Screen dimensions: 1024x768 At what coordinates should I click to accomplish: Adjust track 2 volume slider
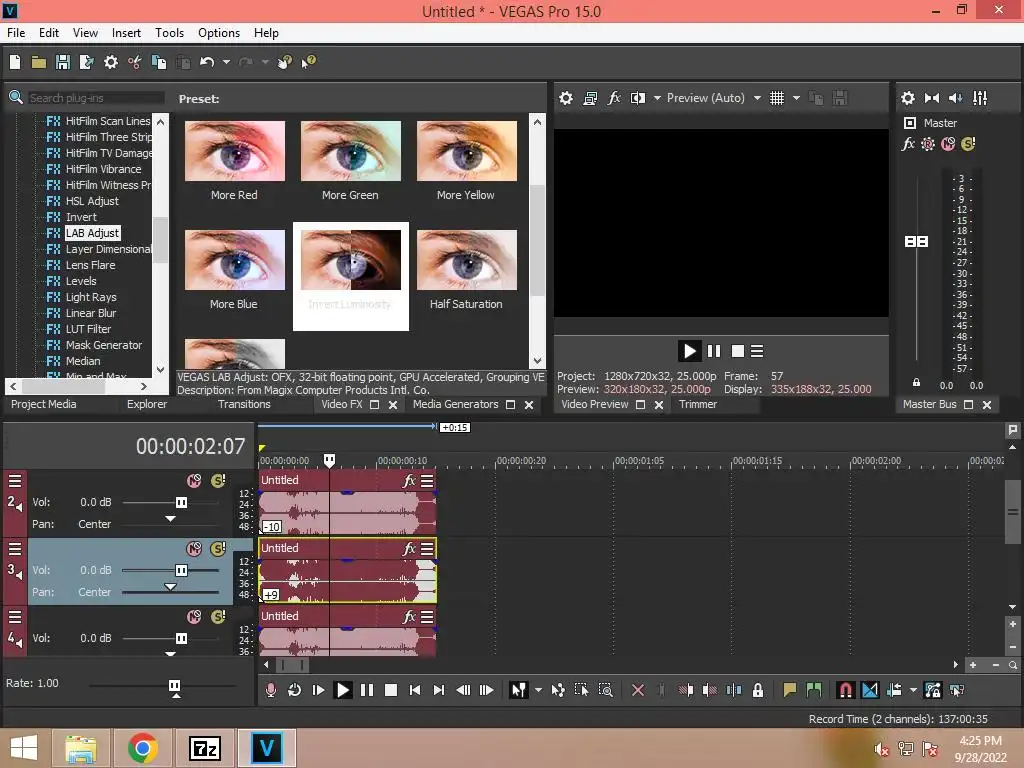click(x=181, y=502)
